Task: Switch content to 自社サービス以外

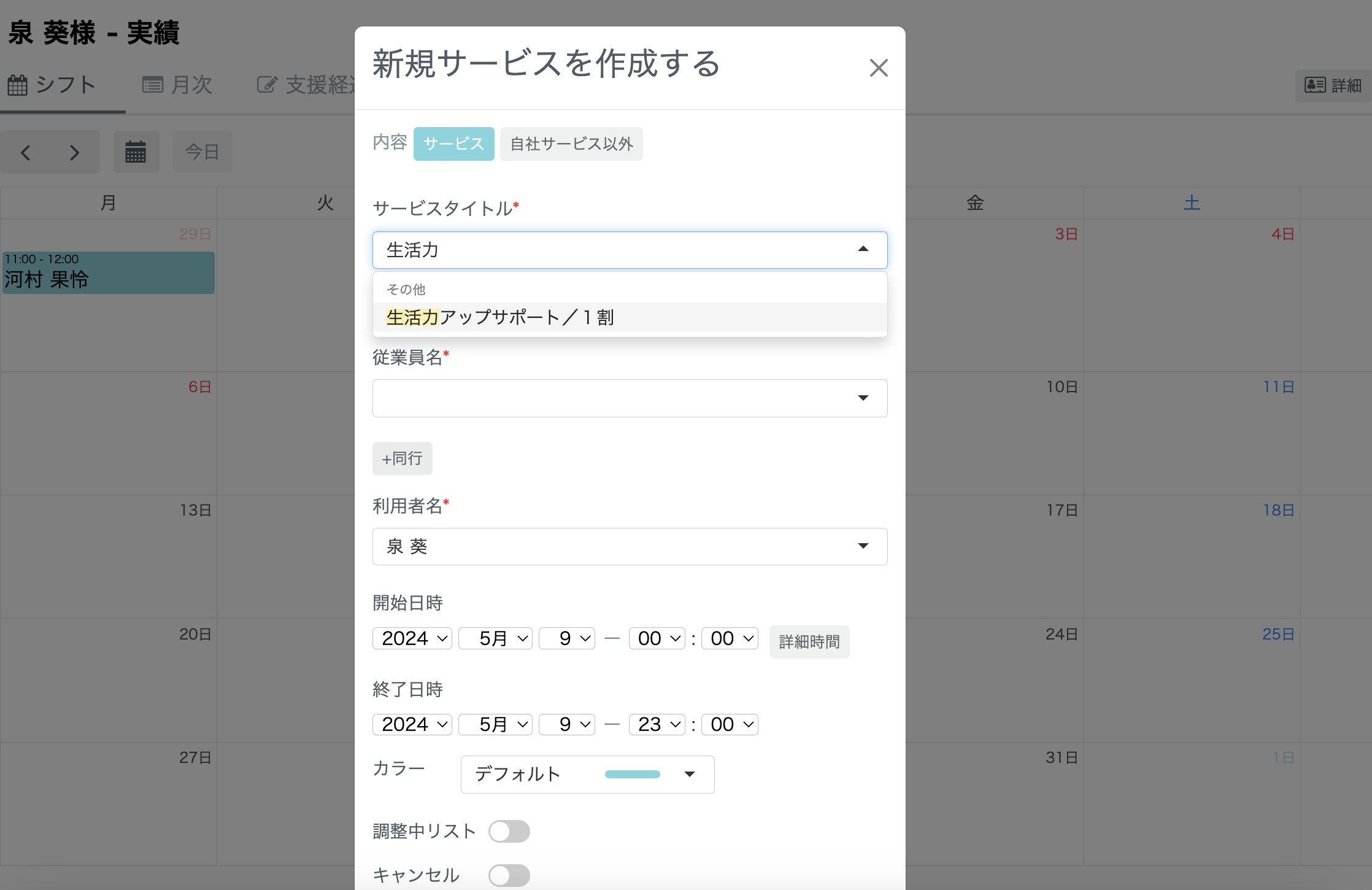Action: tap(571, 144)
